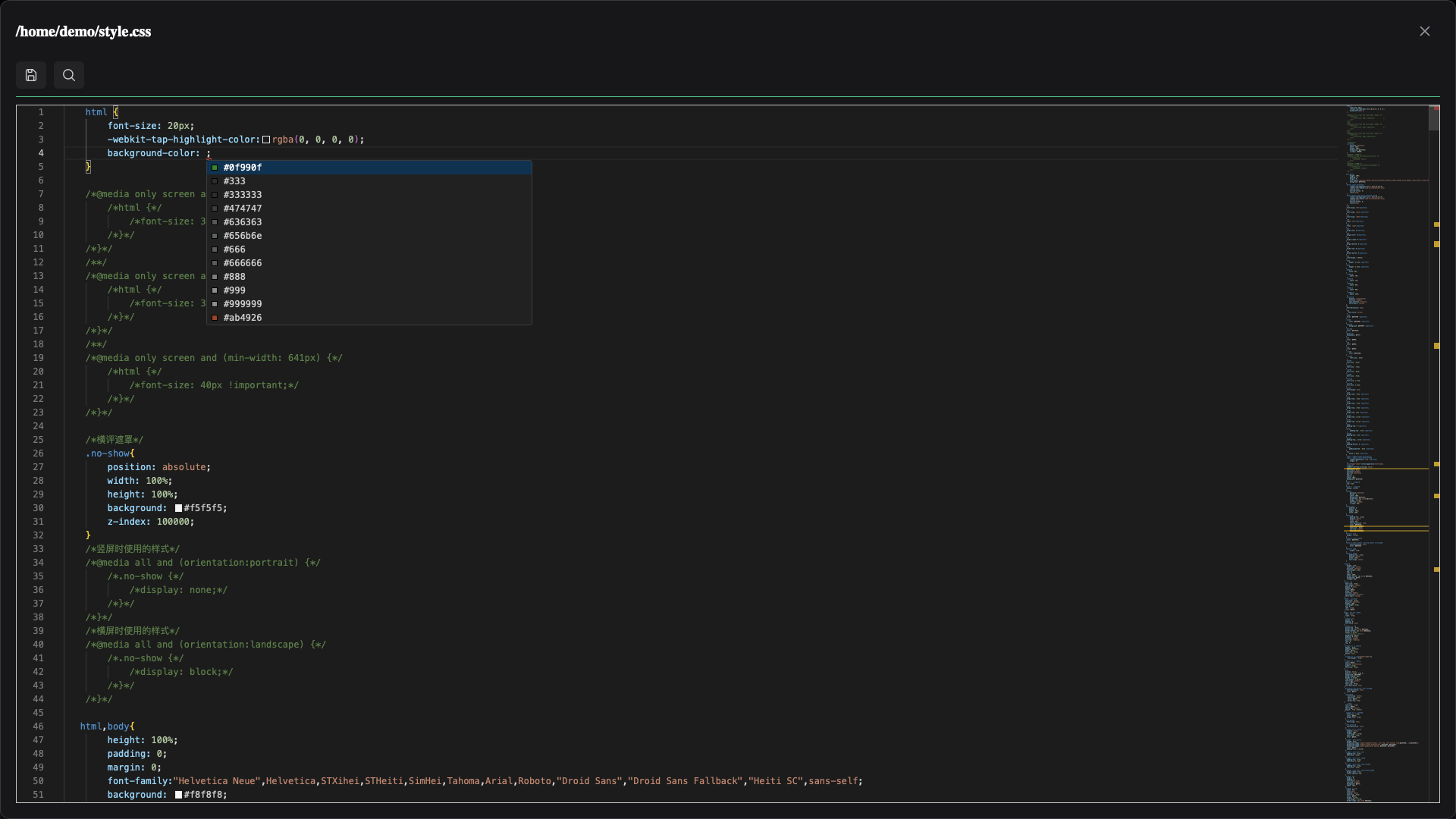Click line number 46 in gutter
Viewport: 1456px width, 819px height.
click(x=38, y=726)
